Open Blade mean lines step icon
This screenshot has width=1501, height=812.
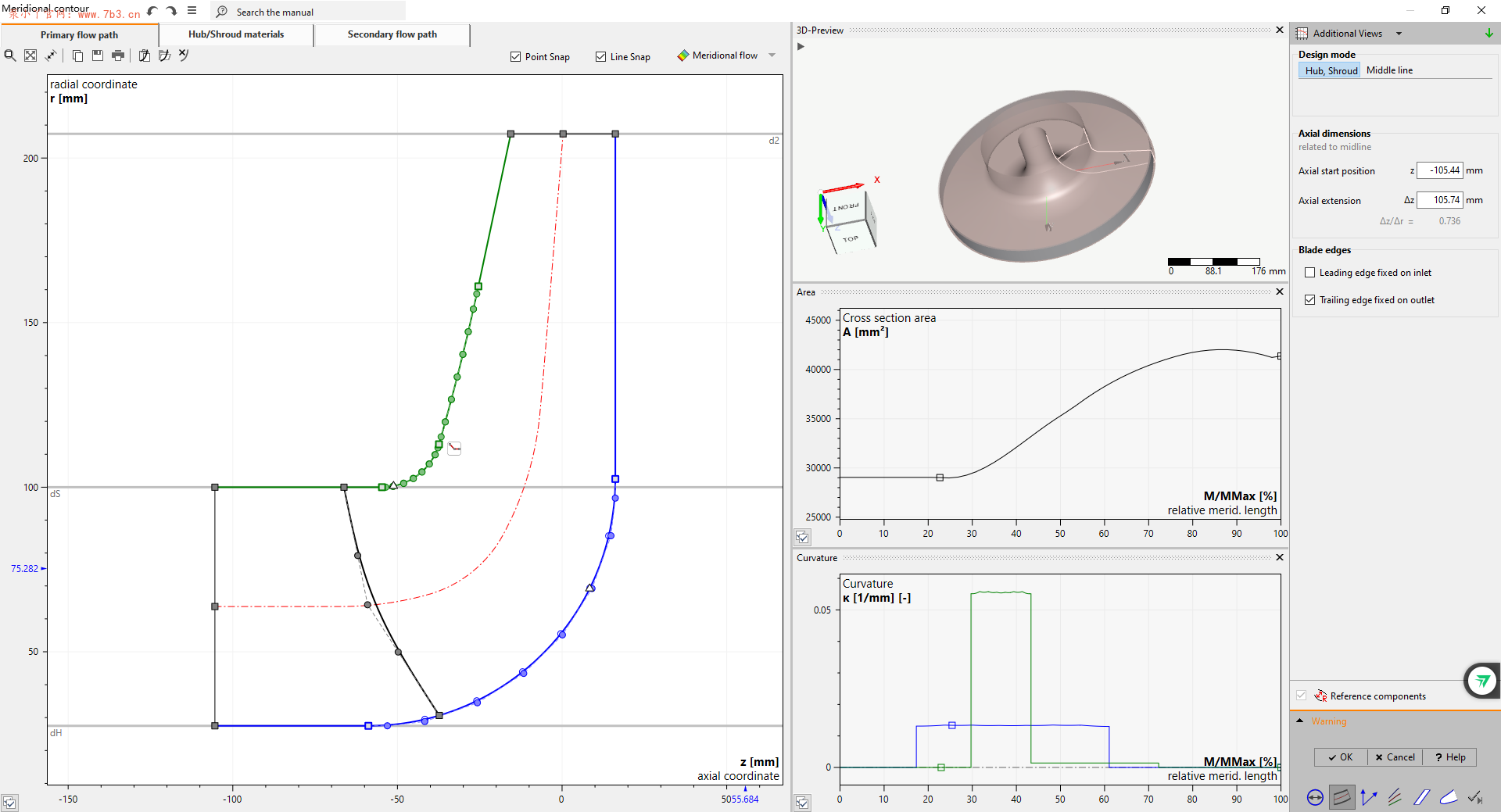1395,797
